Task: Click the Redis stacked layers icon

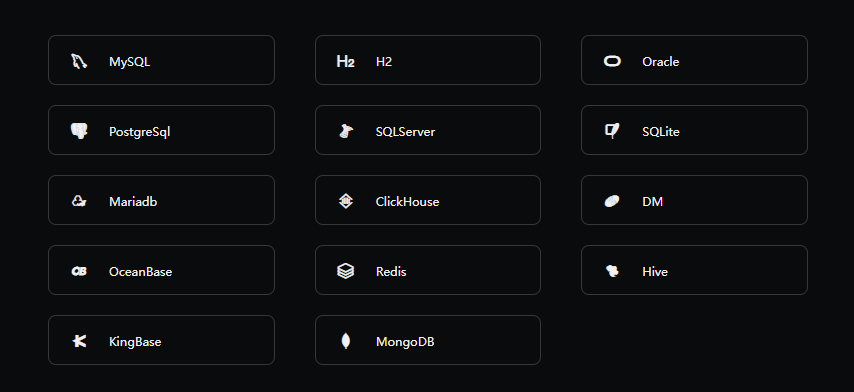Action: (x=345, y=271)
